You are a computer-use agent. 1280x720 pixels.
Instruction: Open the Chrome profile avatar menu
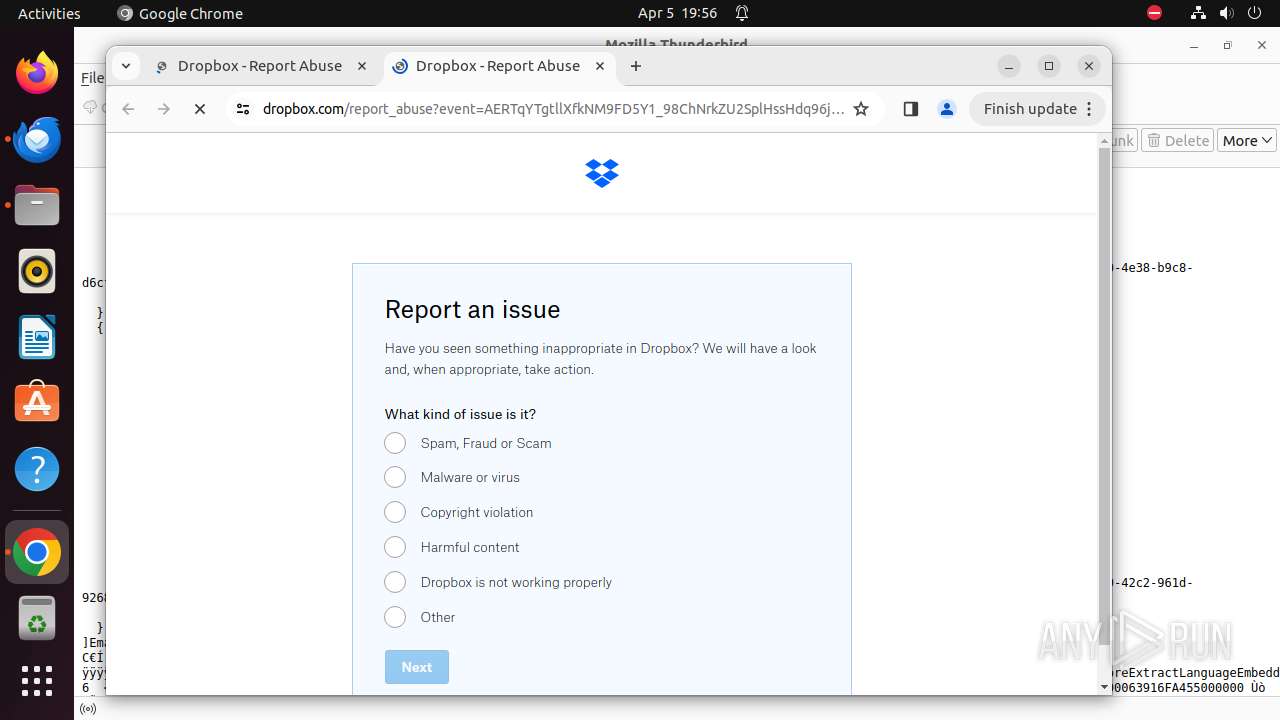click(947, 109)
